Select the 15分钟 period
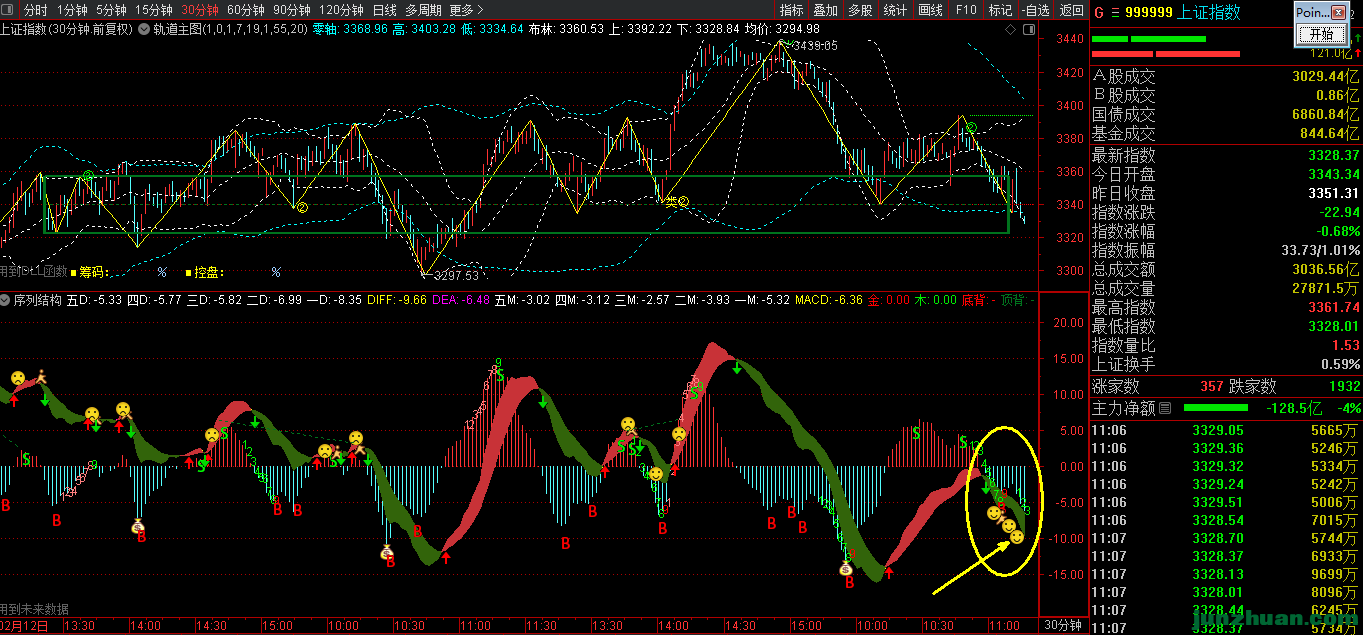 154,10
